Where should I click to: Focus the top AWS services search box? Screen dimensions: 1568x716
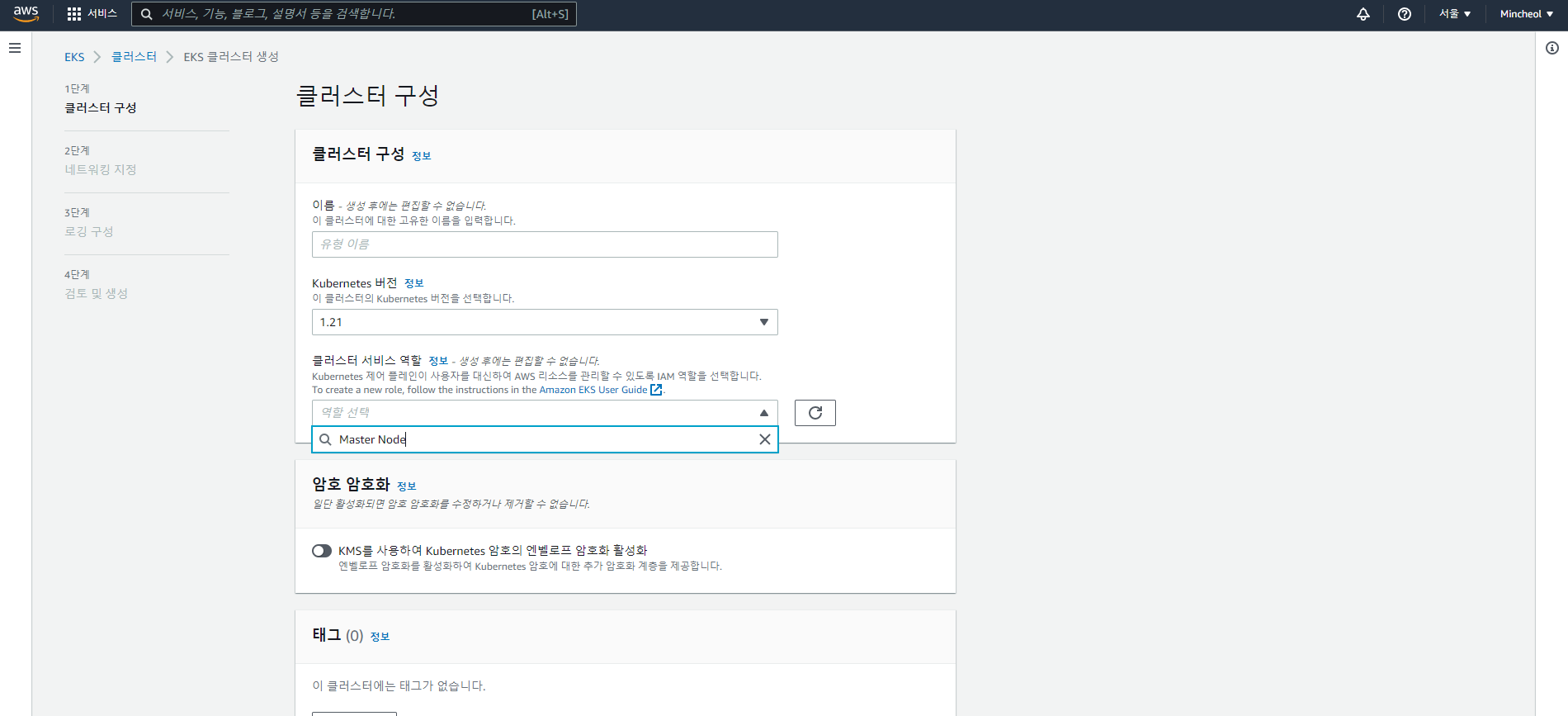(354, 14)
